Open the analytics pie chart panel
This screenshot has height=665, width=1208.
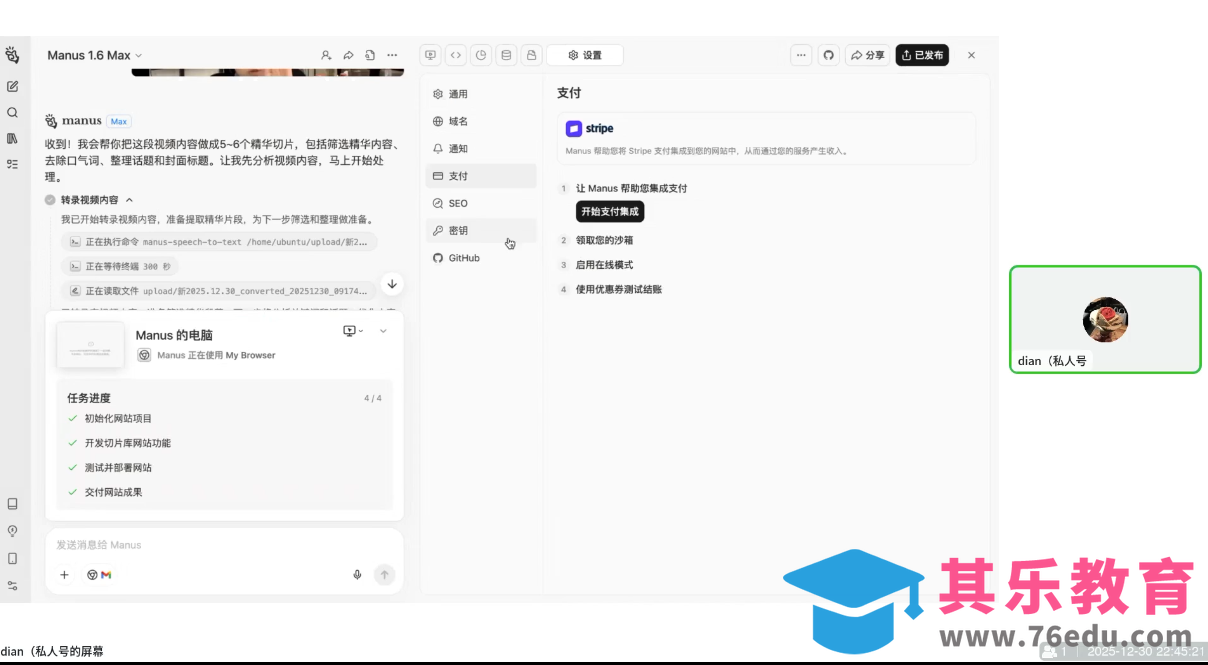click(x=481, y=55)
